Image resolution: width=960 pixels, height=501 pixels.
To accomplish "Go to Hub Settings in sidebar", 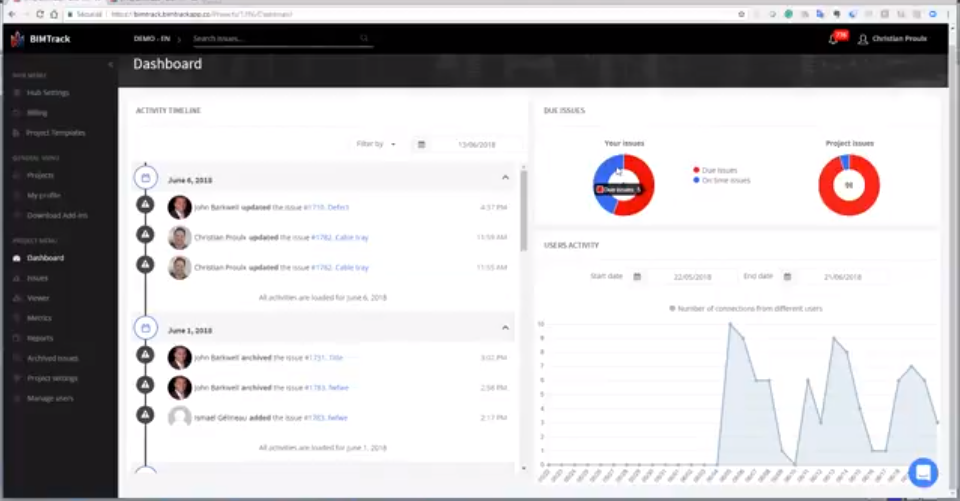I will coord(47,93).
